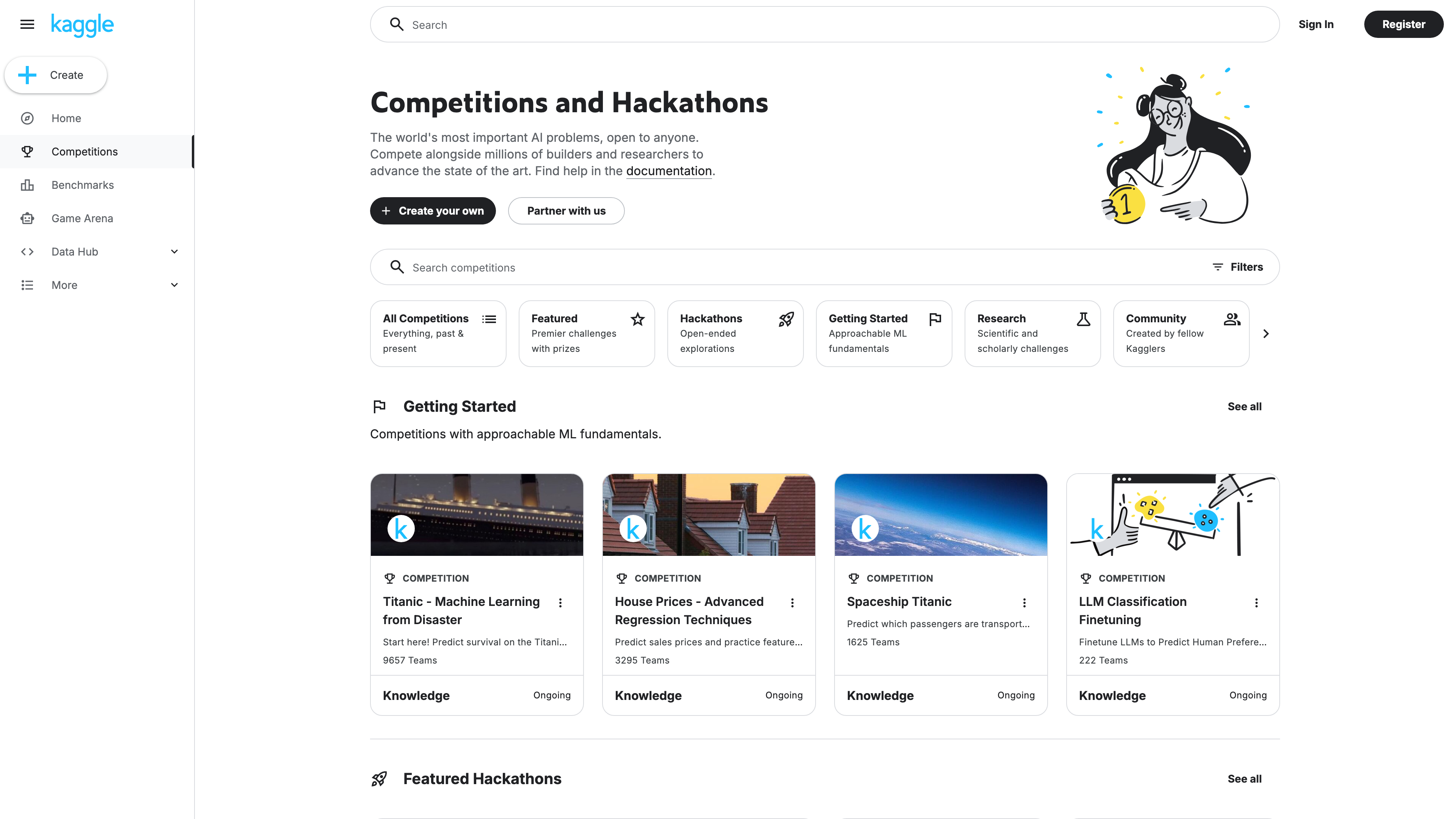Select the Research category card
Image resolution: width=1456 pixels, height=819 pixels.
(1032, 334)
